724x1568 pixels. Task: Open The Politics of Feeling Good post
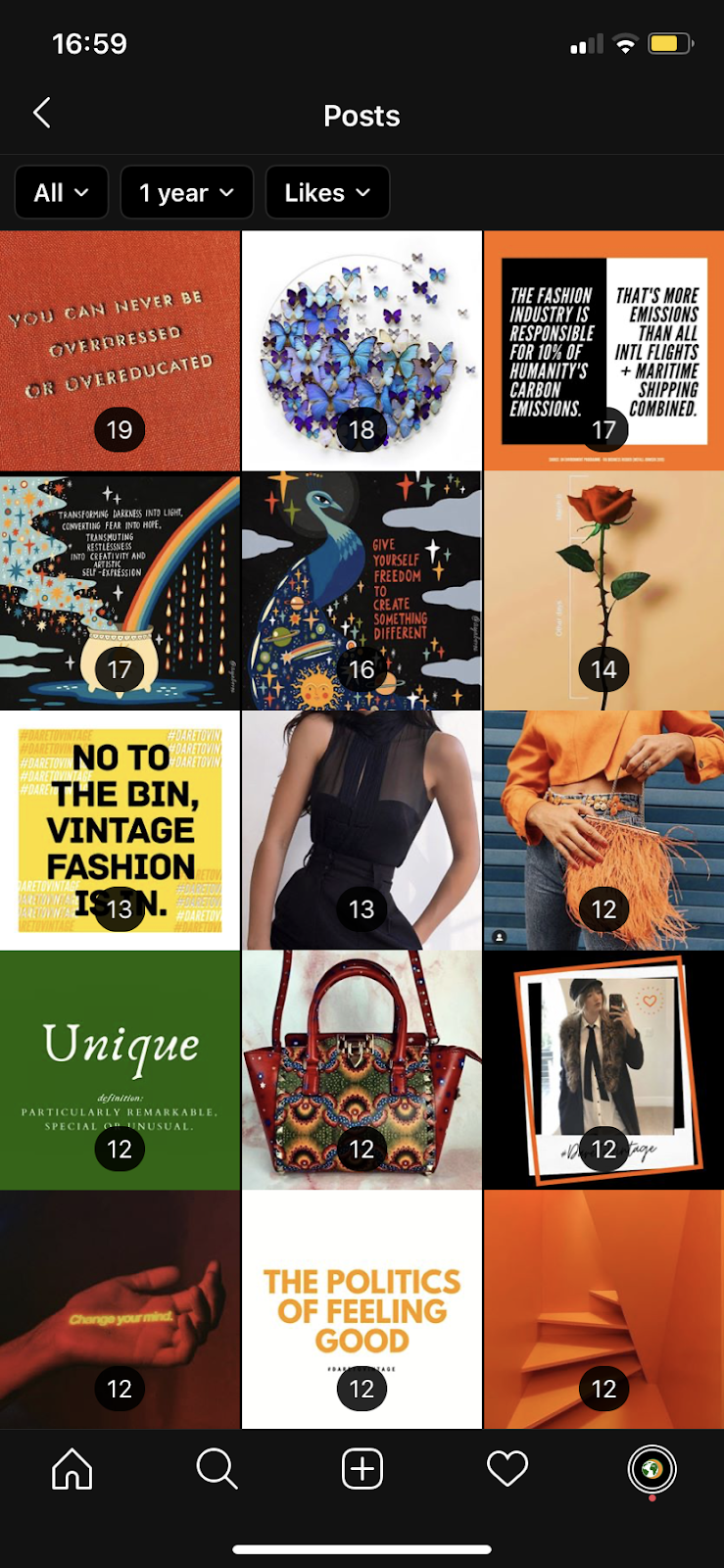(x=362, y=1310)
